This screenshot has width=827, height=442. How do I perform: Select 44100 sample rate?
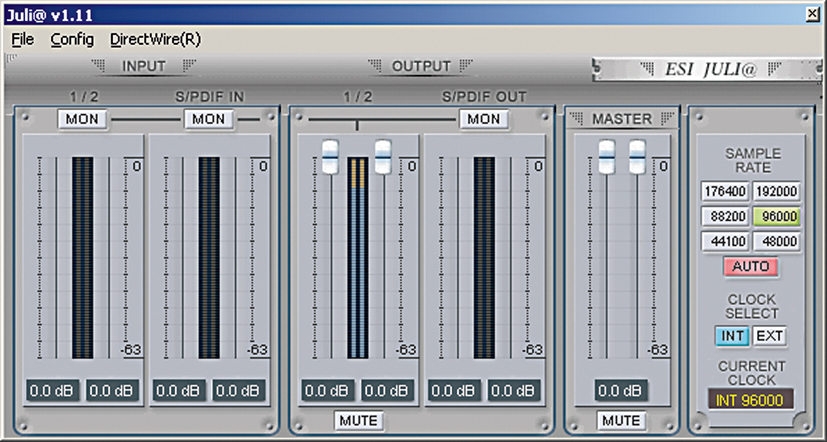725,242
